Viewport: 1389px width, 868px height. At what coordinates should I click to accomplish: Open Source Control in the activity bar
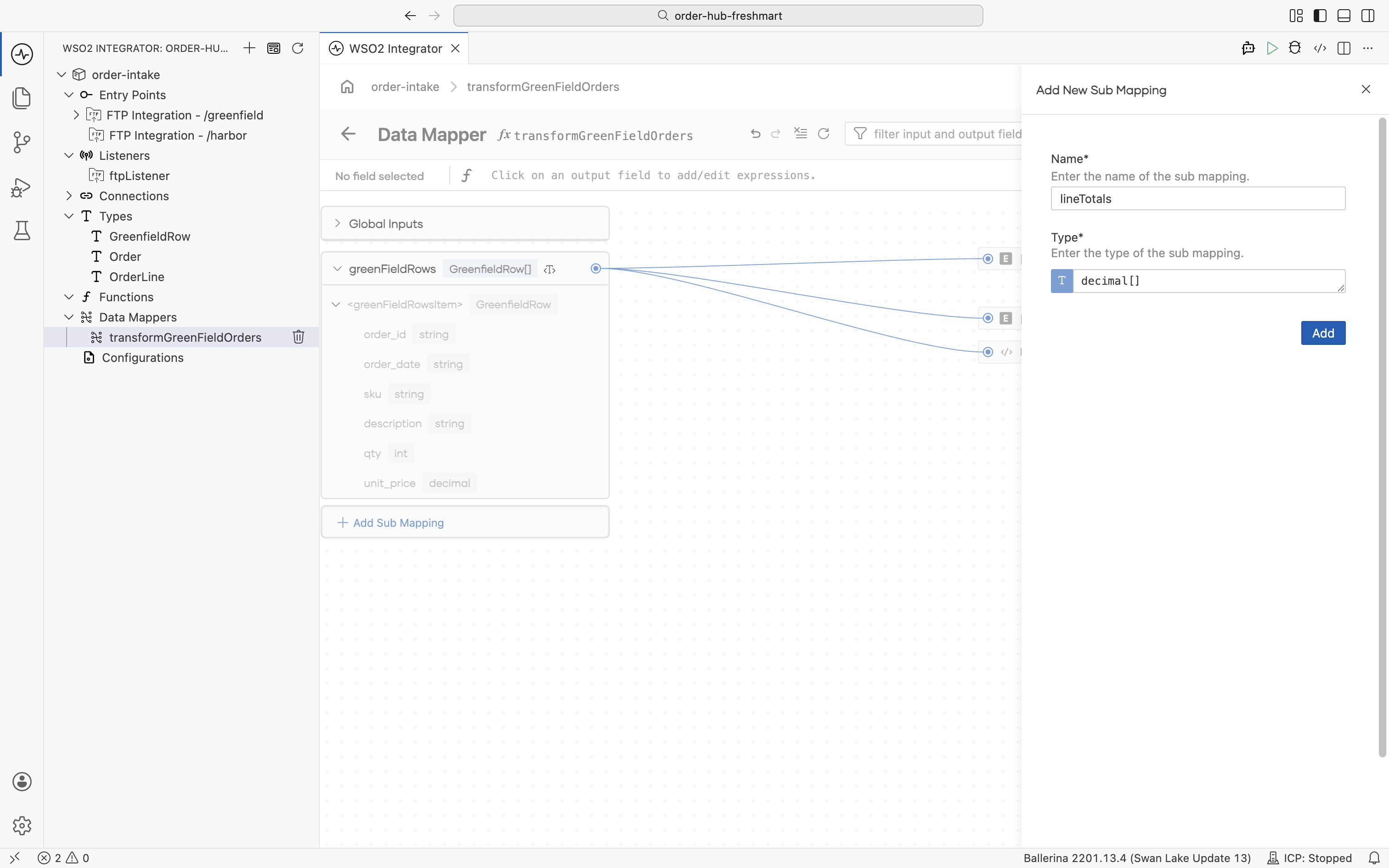[22, 142]
